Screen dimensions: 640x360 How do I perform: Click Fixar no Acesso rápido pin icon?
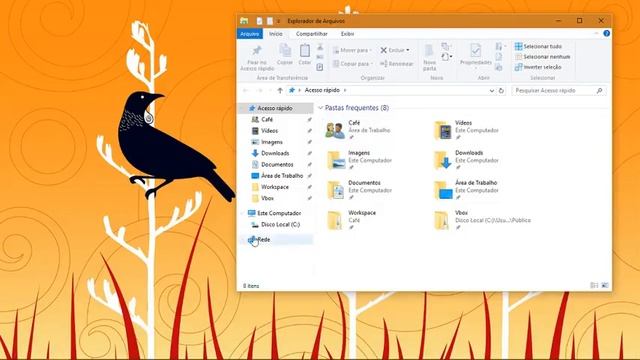pyautogui.click(x=257, y=51)
